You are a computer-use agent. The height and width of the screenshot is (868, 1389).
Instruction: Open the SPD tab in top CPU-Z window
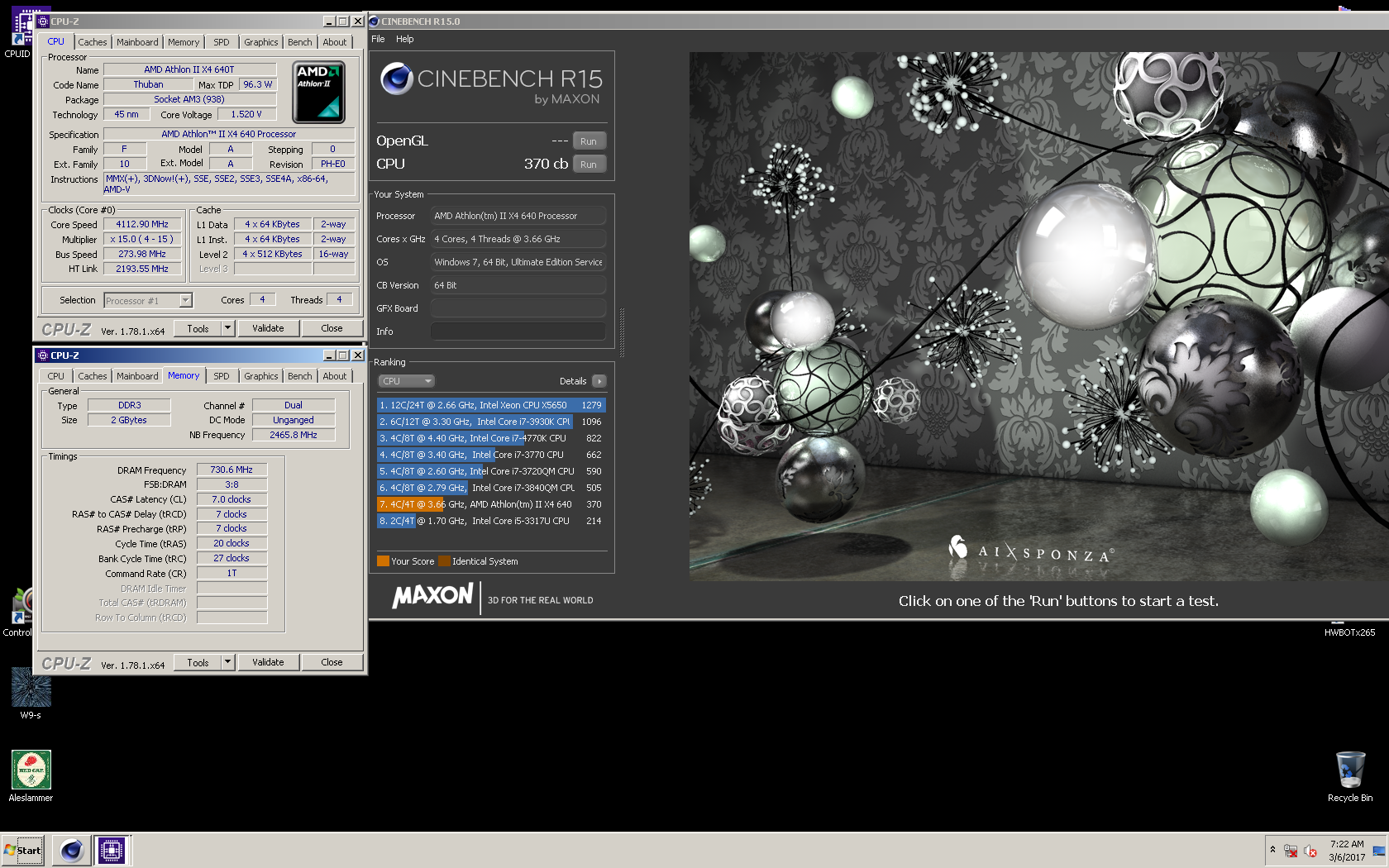pyautogui.click(x=222, y=42)
